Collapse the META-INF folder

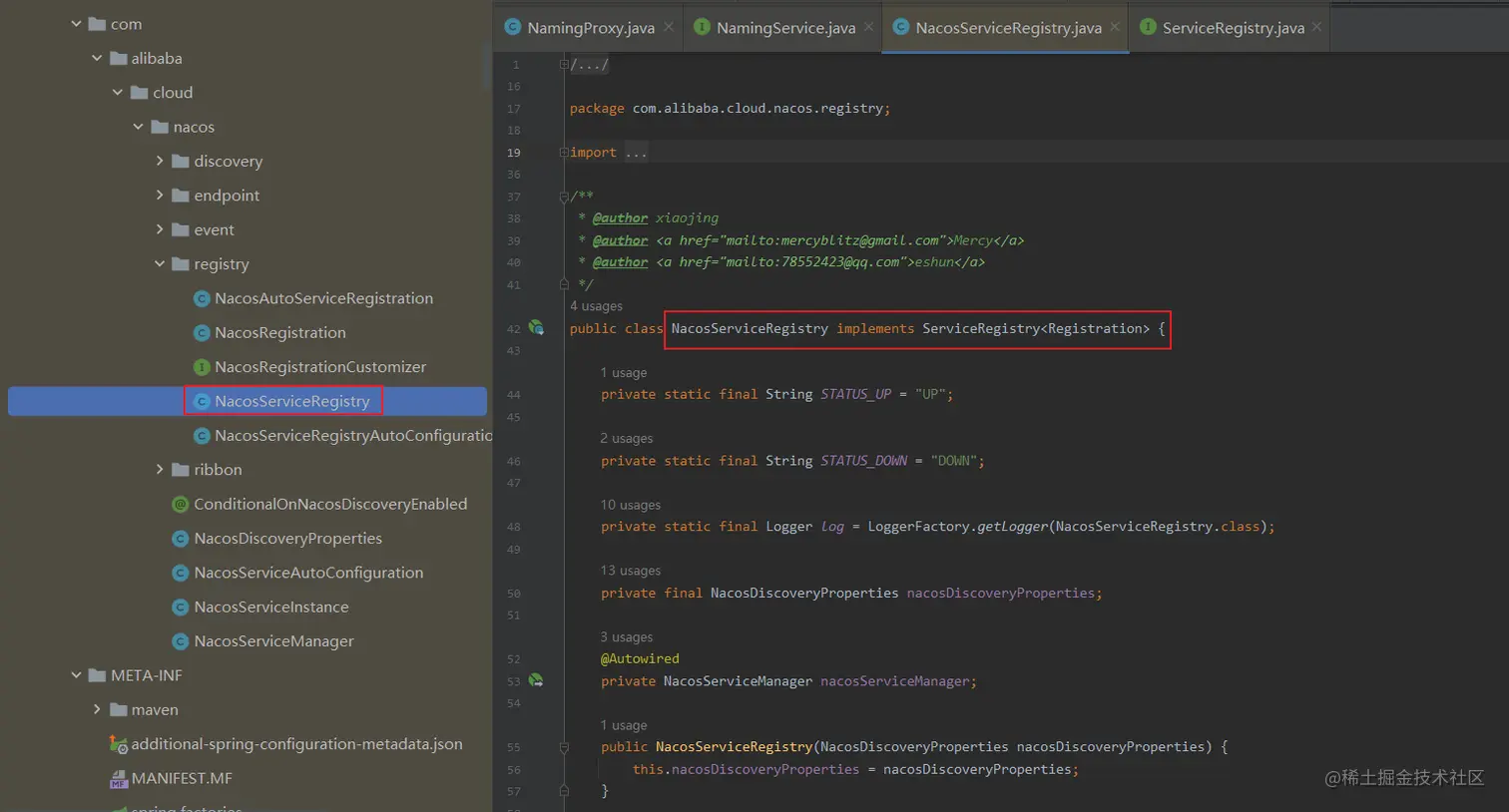(76, 675)
